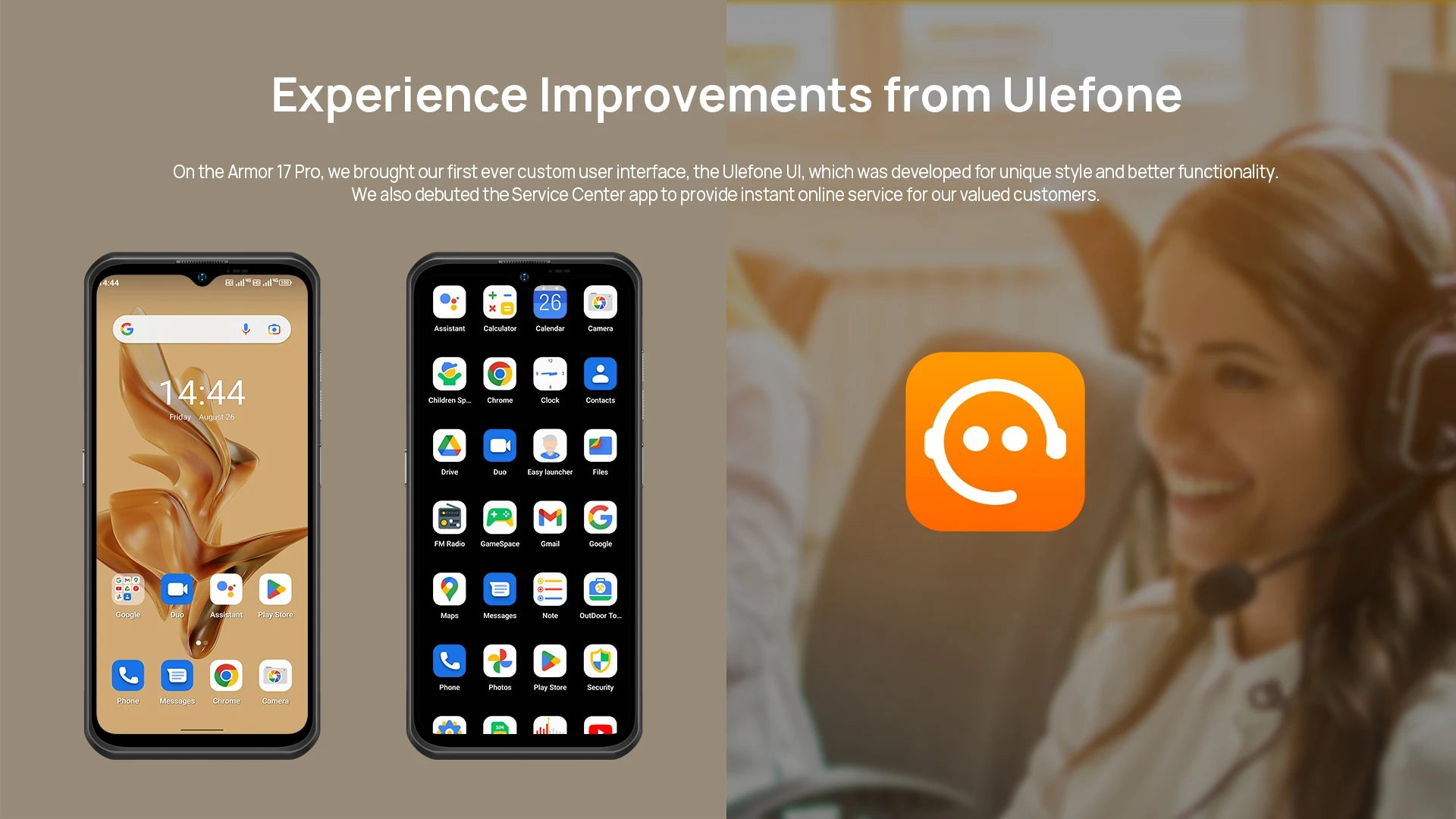Open the Camera app
Viewport: 1456px width, 819px height.
coord(275,676)
